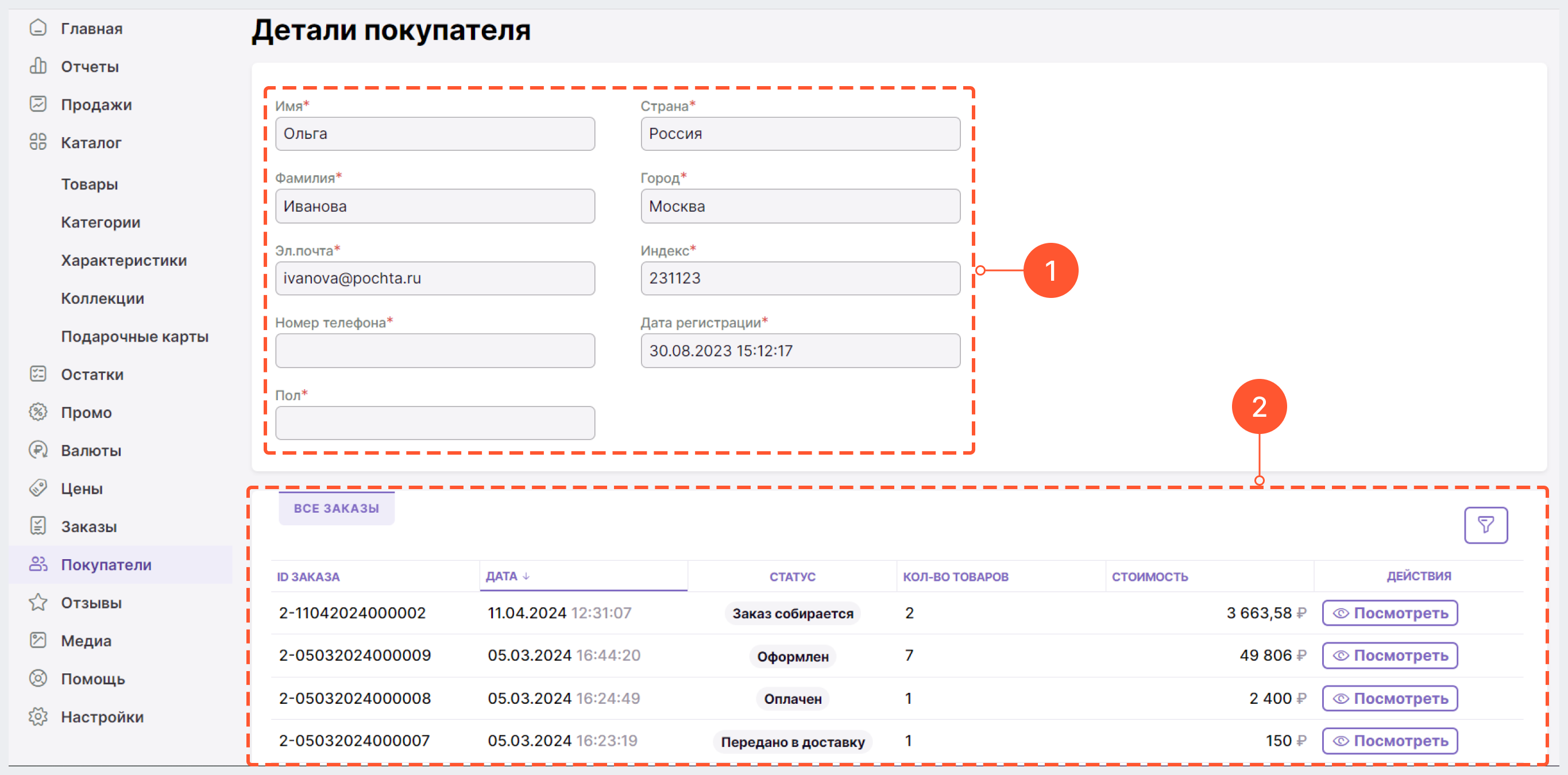Click the Страна field containing Россия
Image resolution: width=1568 pixels, height=775 pixels.
tap(800, 134)
